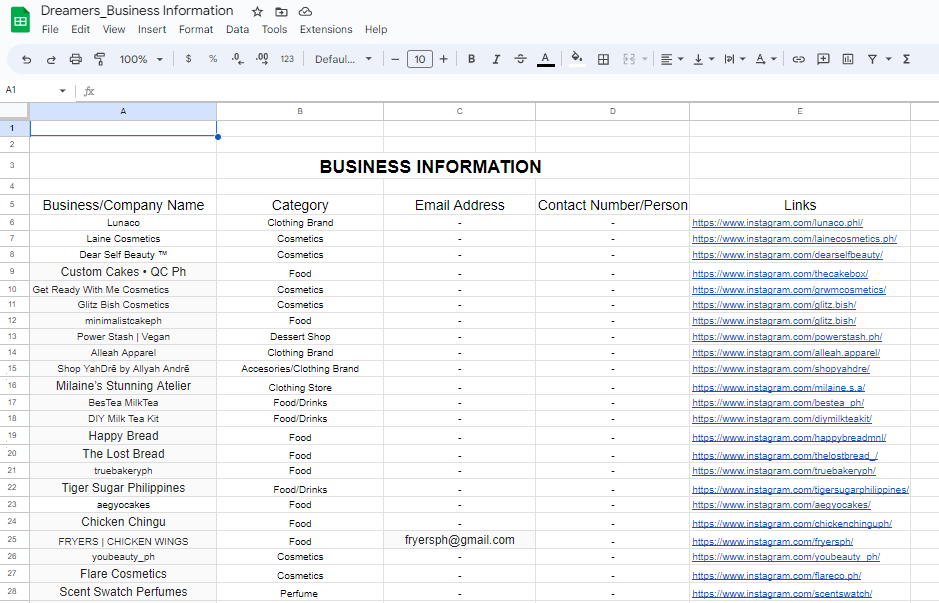
Task: Open the lunaco.phl Instagram link
Action: 777,223
